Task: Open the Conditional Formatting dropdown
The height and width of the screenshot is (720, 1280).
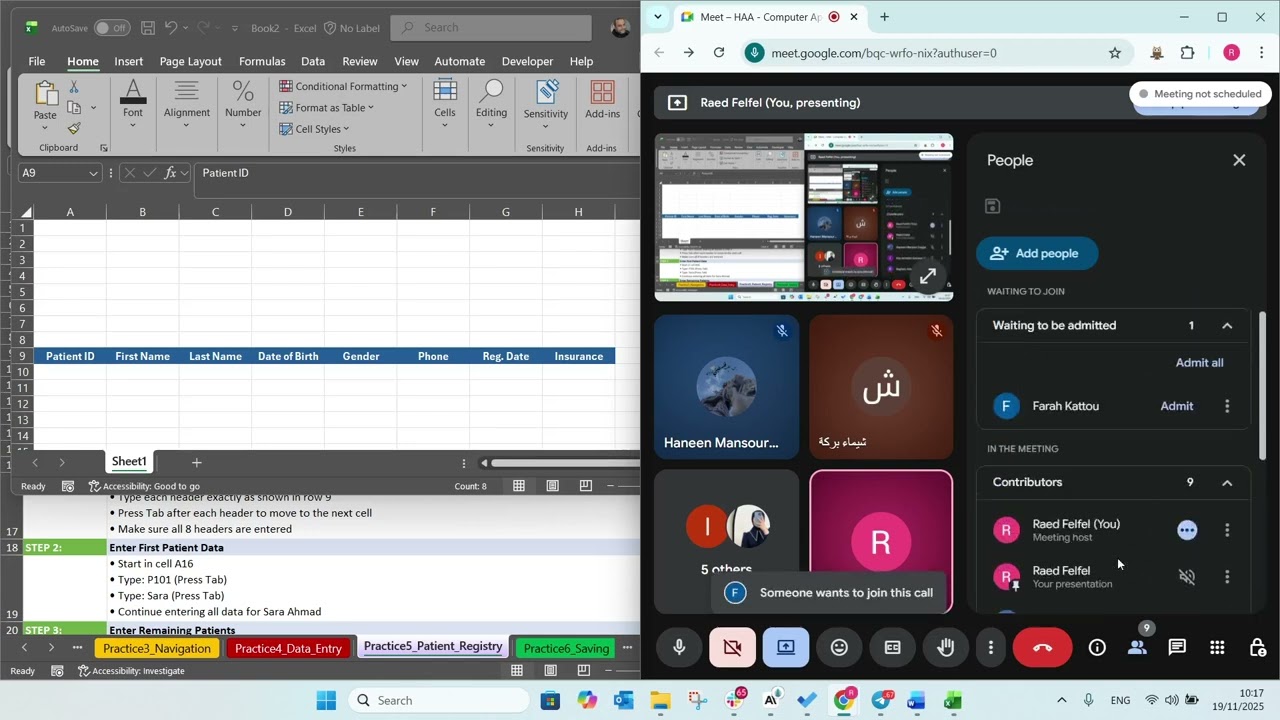Action: click(343, 87)
